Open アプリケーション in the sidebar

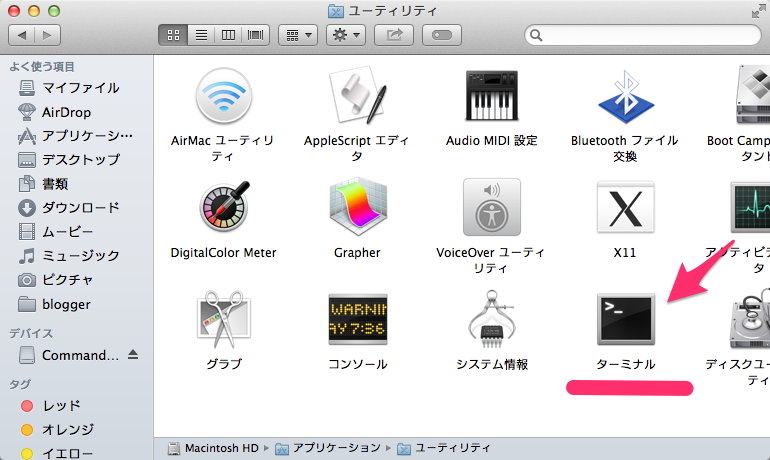pos(75,135)
